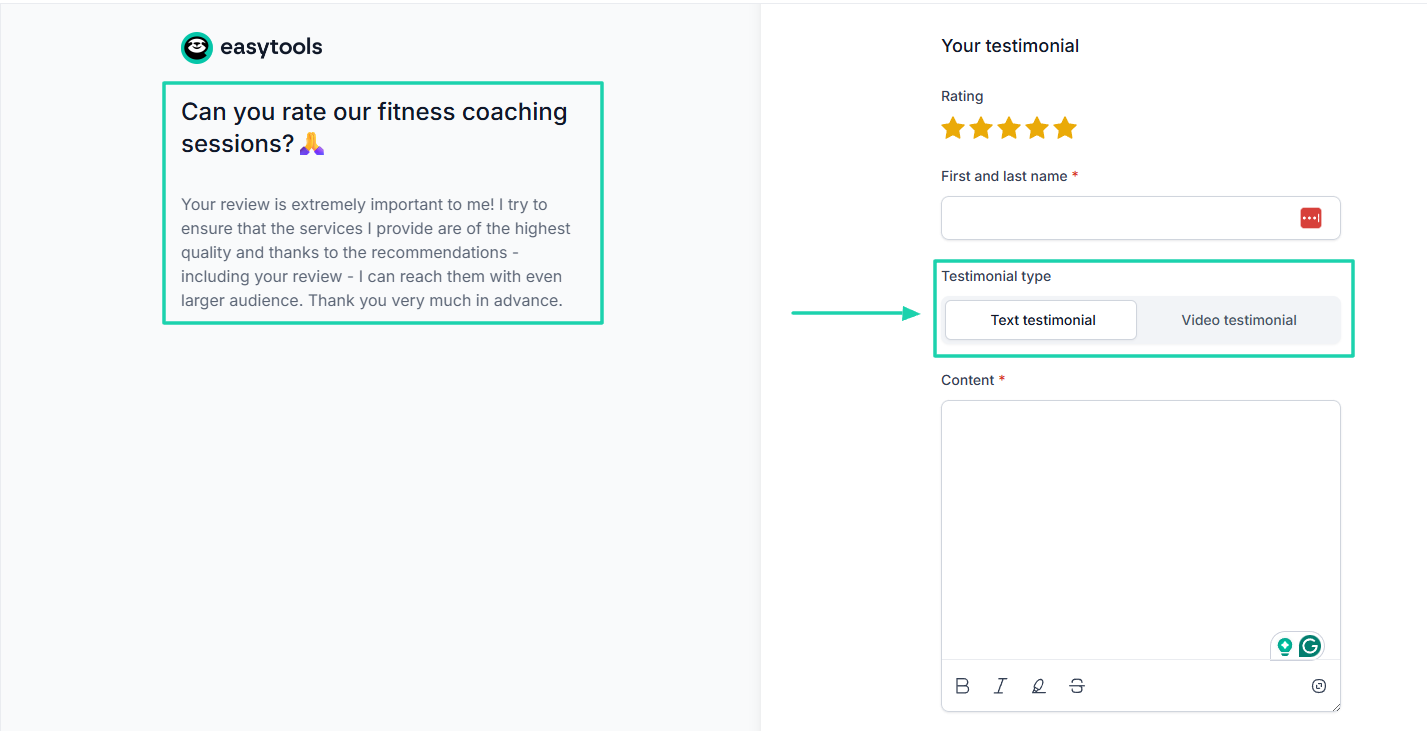Click the red password manager icon
This screenshot has width=1427, height=731.
[1310, 218]
